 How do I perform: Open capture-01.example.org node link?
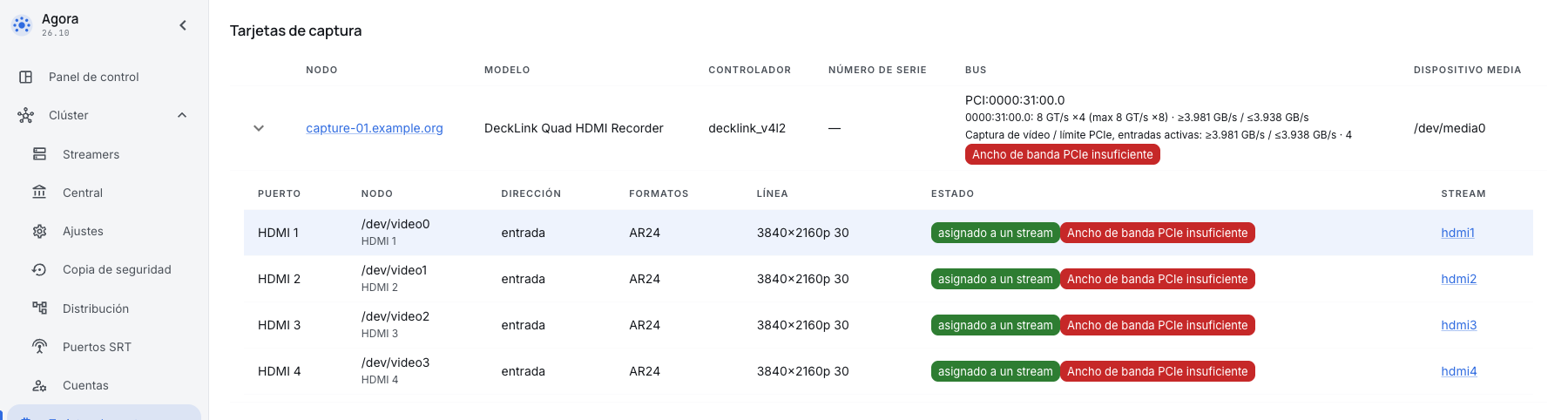point(375,128)
